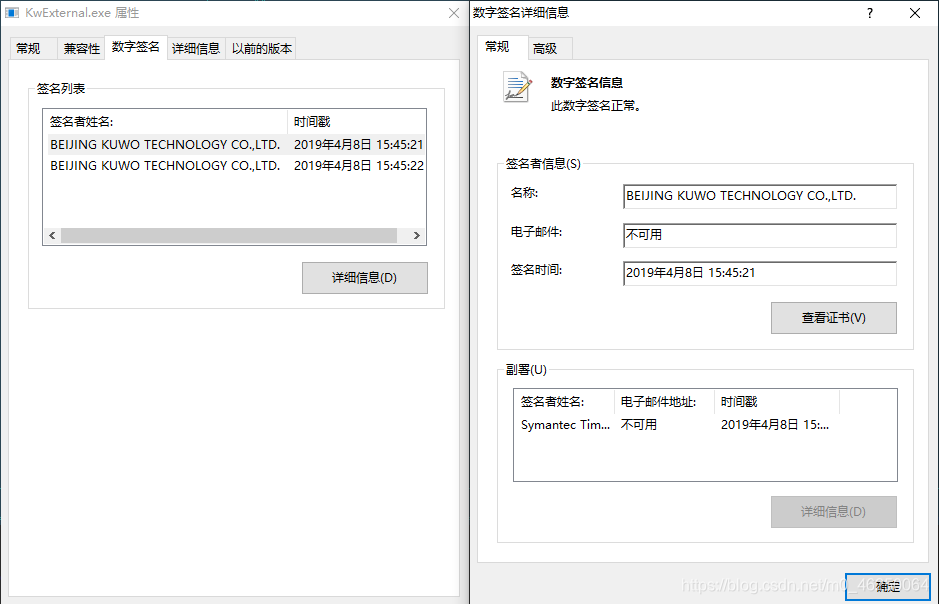Switch to the 兼容性 tab
The width and height of the screenshot is (939, 604).
click(80, 47)
